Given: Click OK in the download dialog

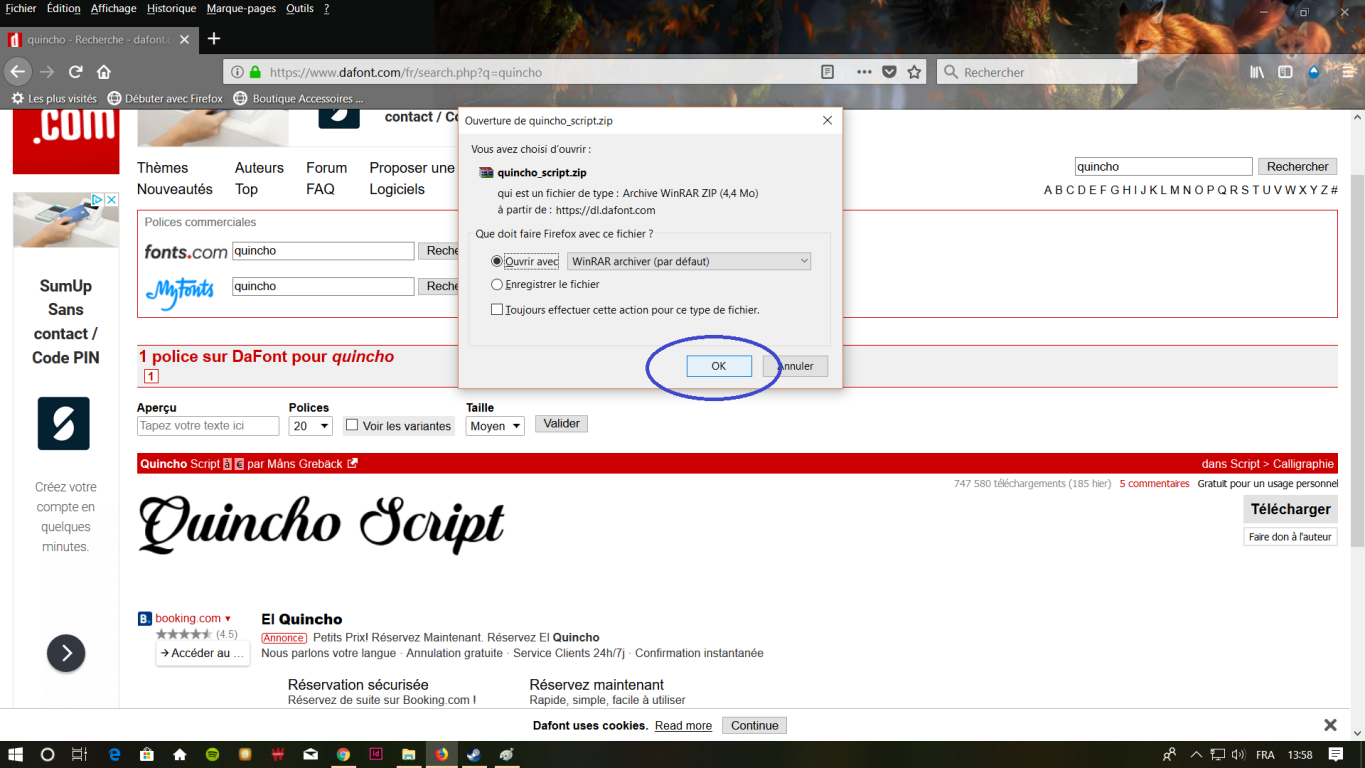Looking at the screenshot, I should pos(718,366).
